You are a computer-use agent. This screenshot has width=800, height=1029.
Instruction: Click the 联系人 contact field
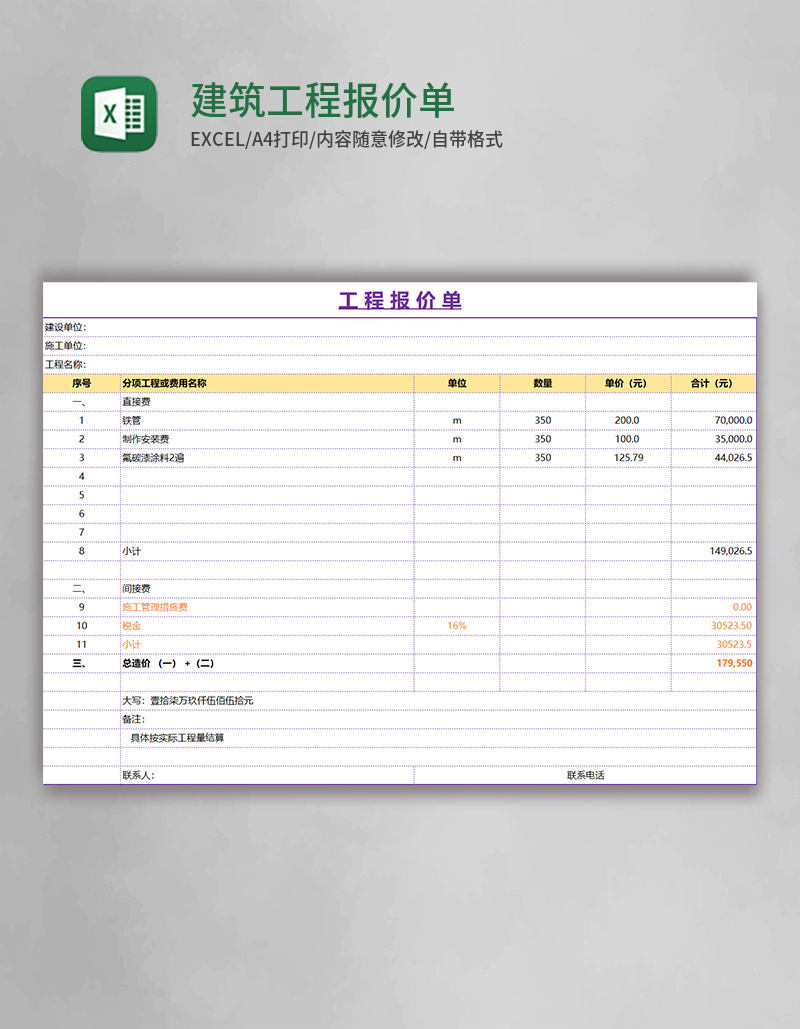pyautogui.click(x=266, y=775)
